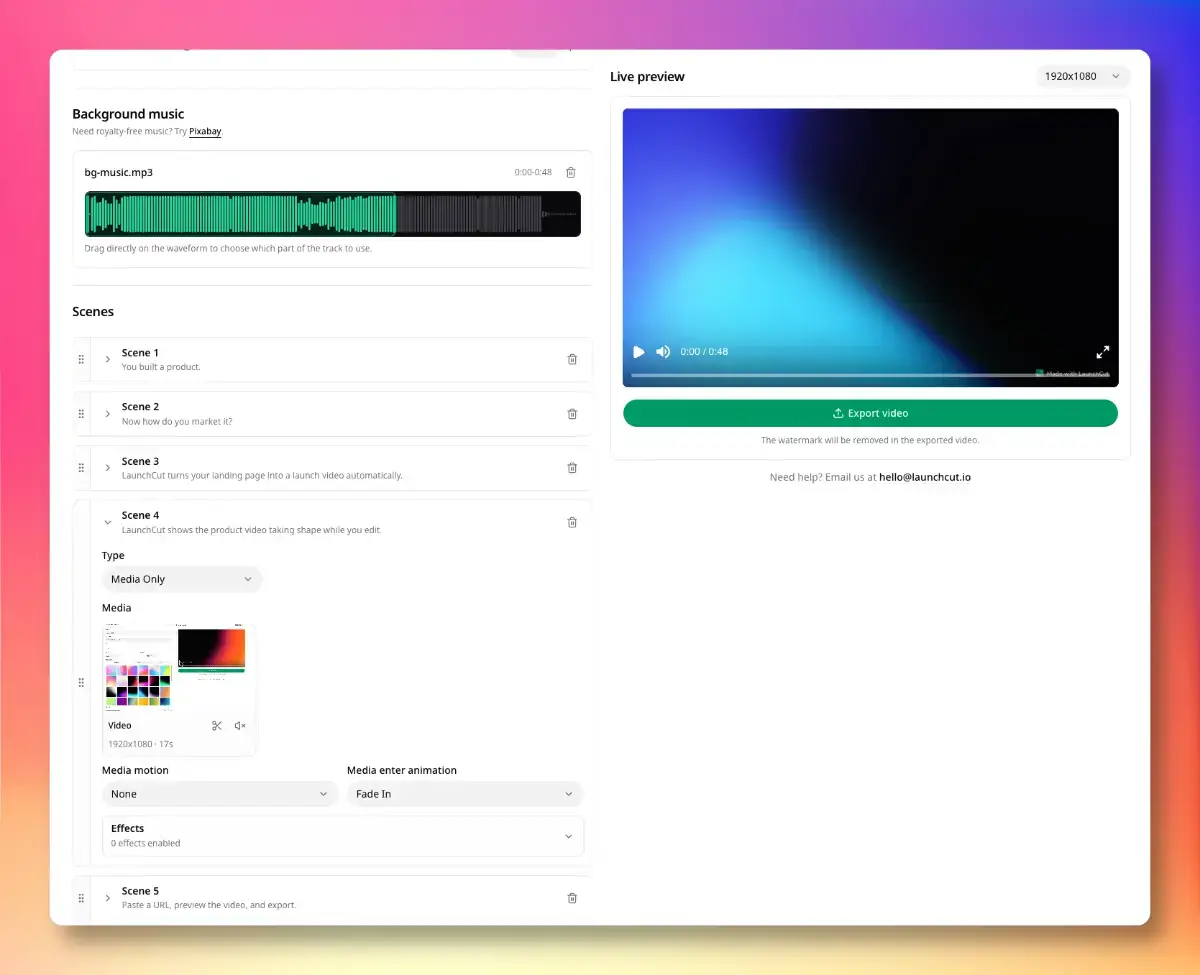
Task: Click the '0:00 / 0:48' preview timecode
Action: pos(704,352)
